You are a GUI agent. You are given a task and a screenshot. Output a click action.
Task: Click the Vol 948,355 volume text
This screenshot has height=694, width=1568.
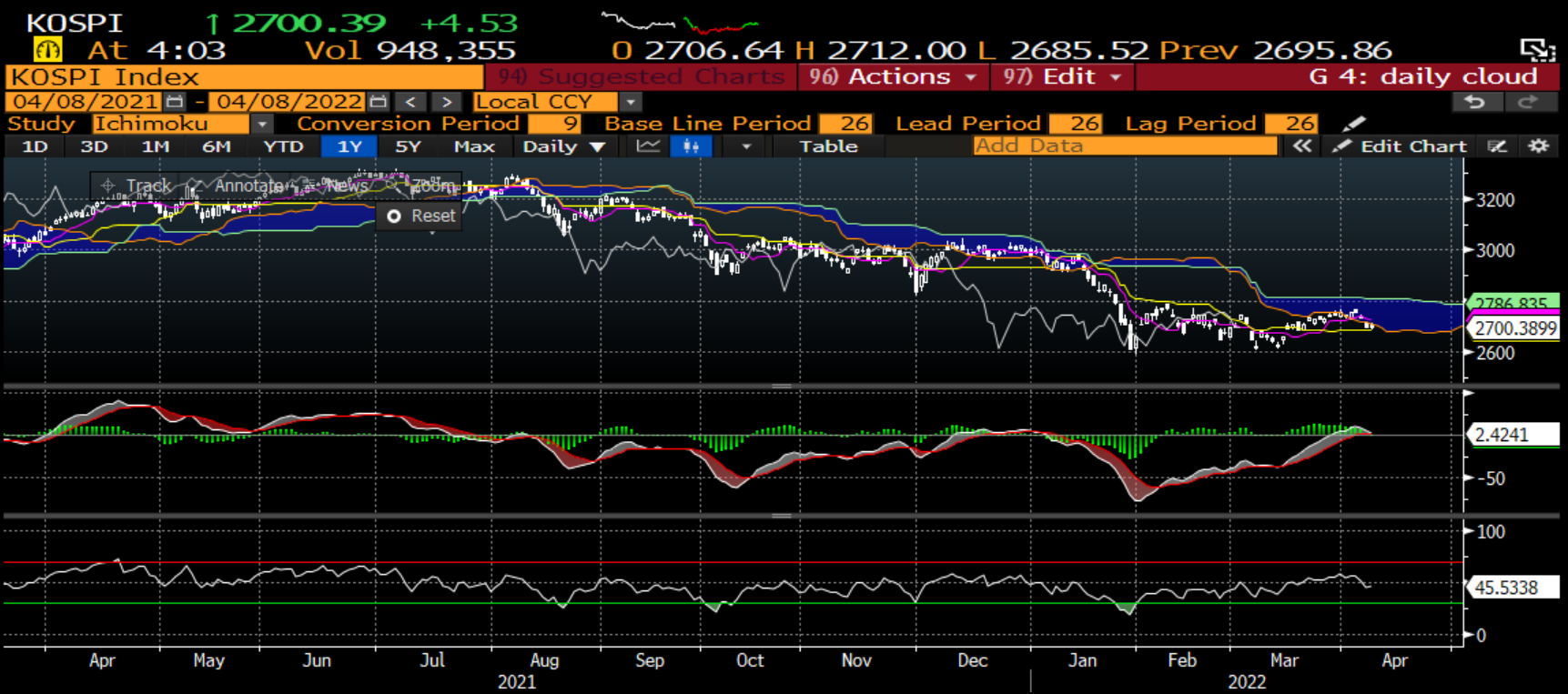[410, 51]
